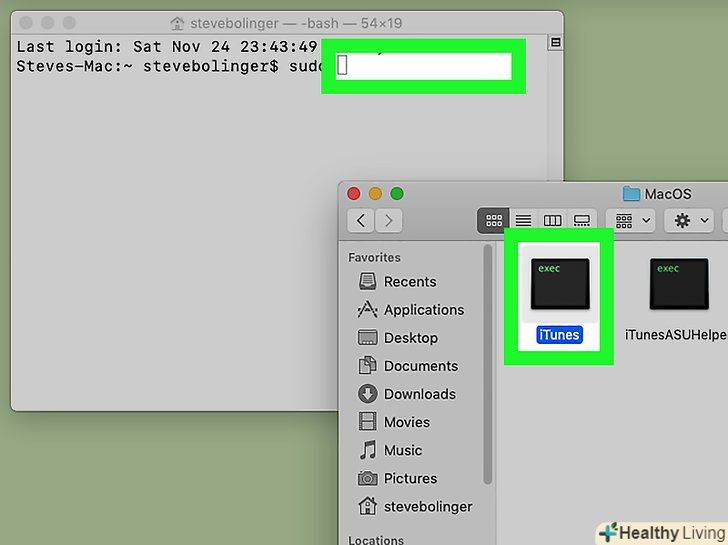Open Applications in Finder sidebar

(x=411, y=310)
